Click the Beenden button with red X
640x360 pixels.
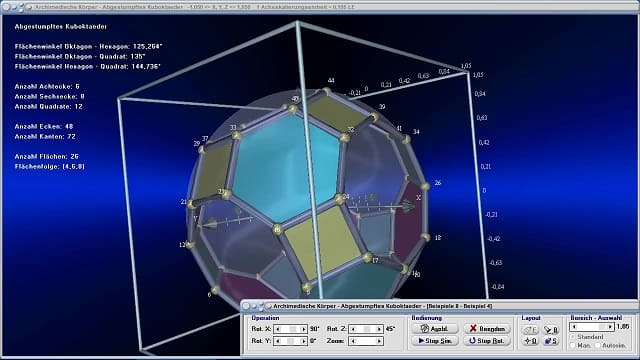[487, 329]
